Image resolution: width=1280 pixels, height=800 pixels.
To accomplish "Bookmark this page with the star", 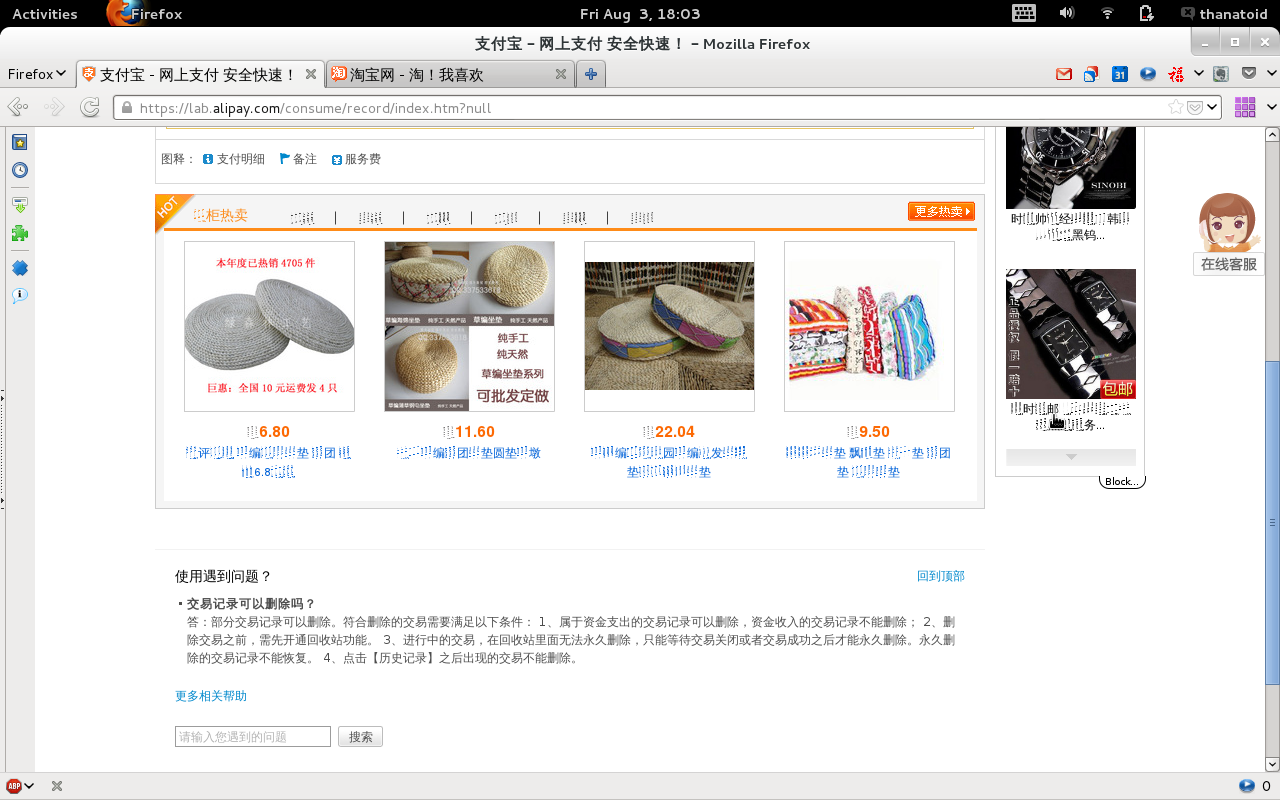I will click(x=1176, y=107).
